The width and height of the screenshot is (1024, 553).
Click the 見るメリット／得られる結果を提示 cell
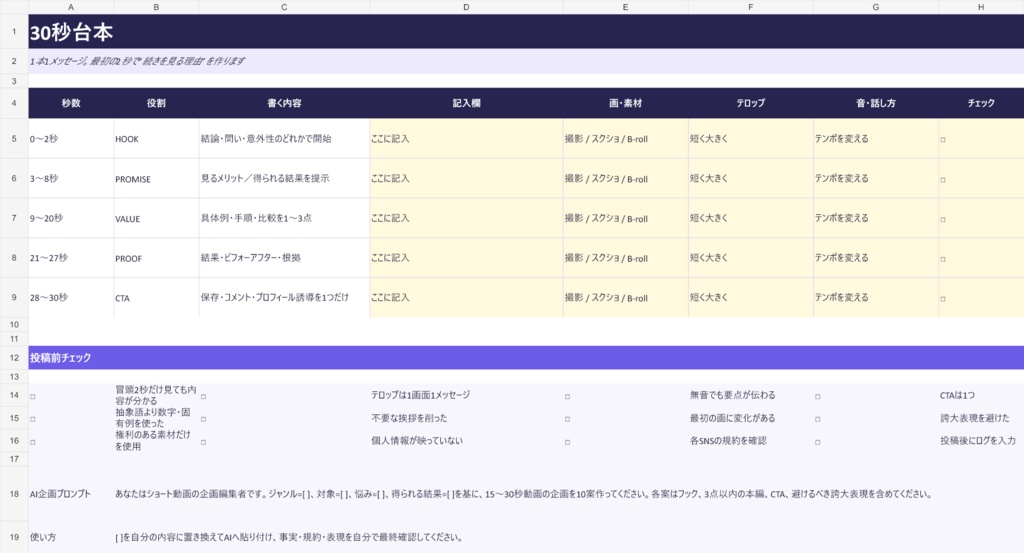click(x=284, y=178)
